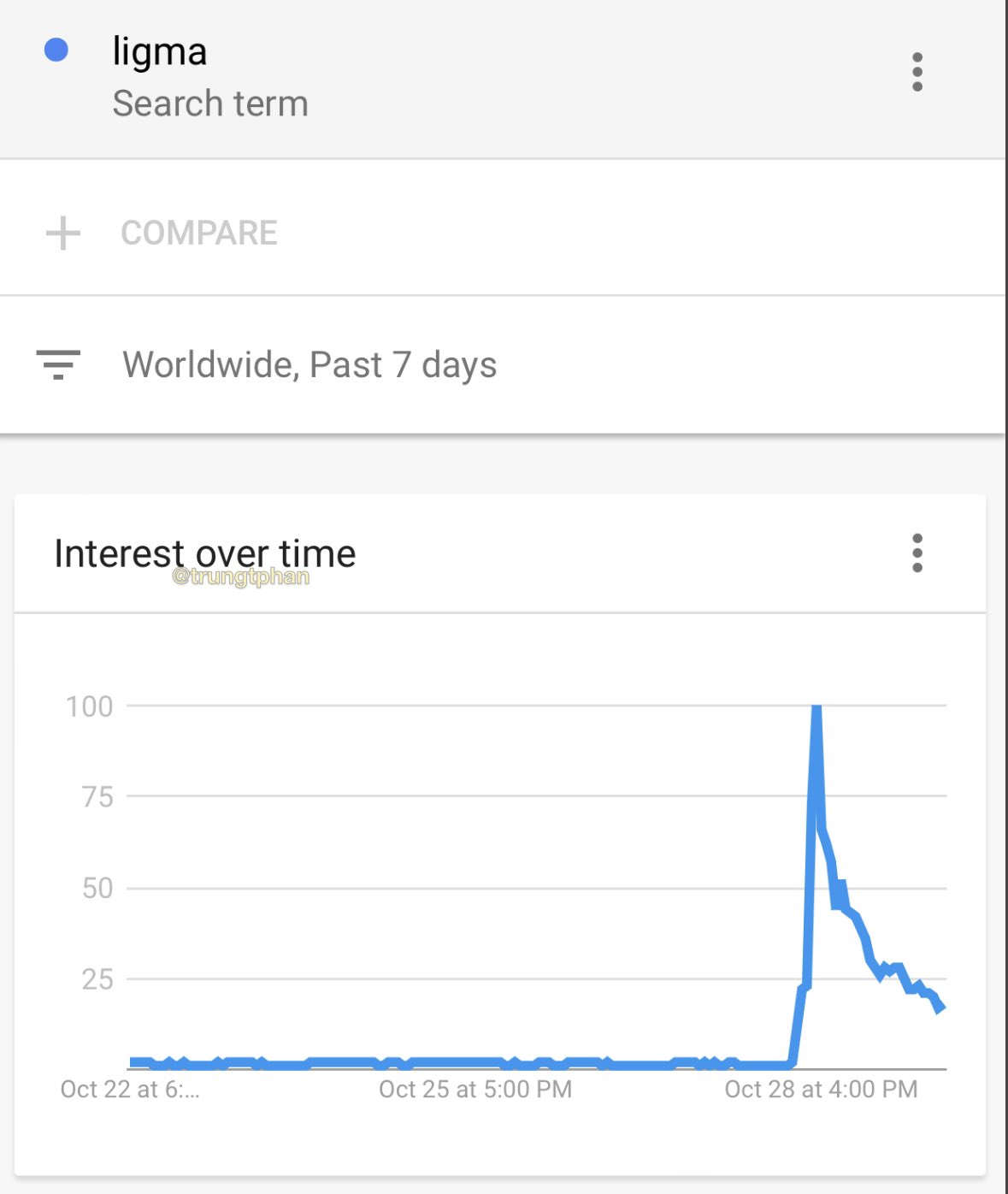This screenshot has height=1194, width=1008.
Task: Tap the @trungtphan watermark
Action: click(x=240, y=577)
